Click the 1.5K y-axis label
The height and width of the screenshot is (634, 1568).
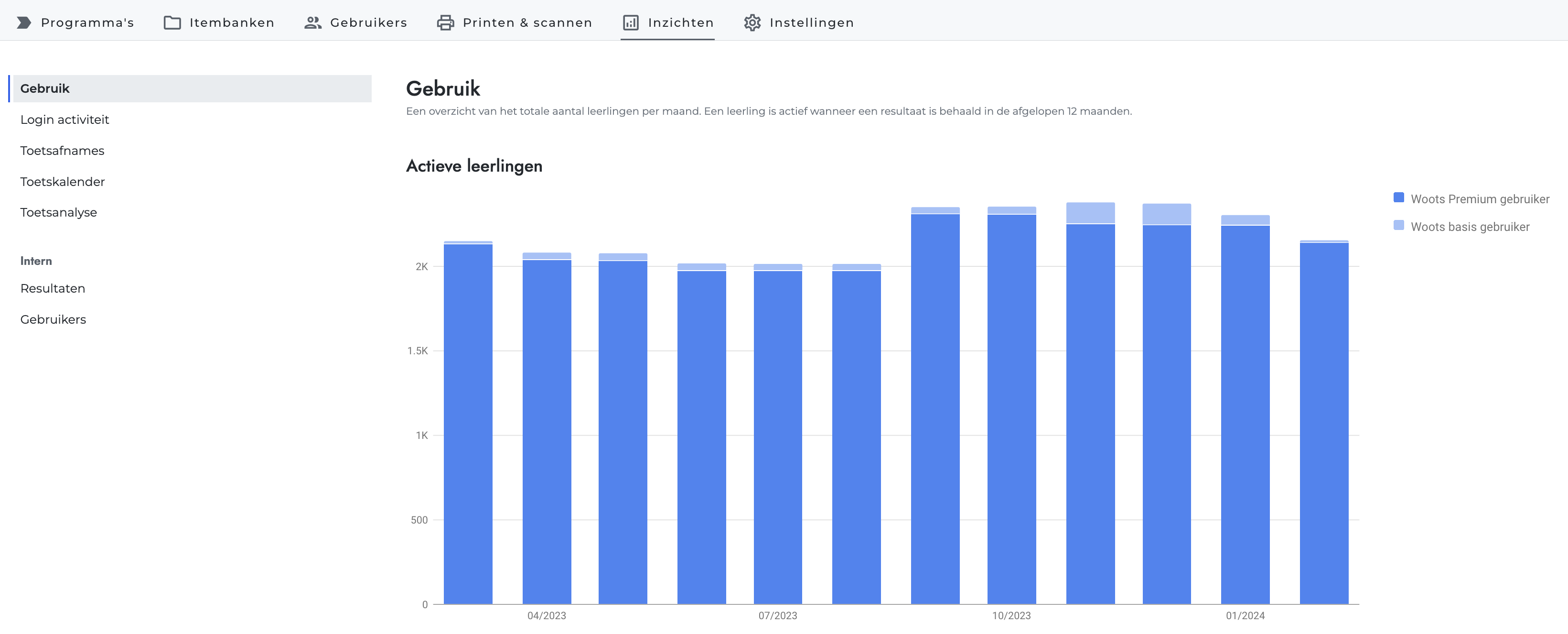(x=418, y=351)
